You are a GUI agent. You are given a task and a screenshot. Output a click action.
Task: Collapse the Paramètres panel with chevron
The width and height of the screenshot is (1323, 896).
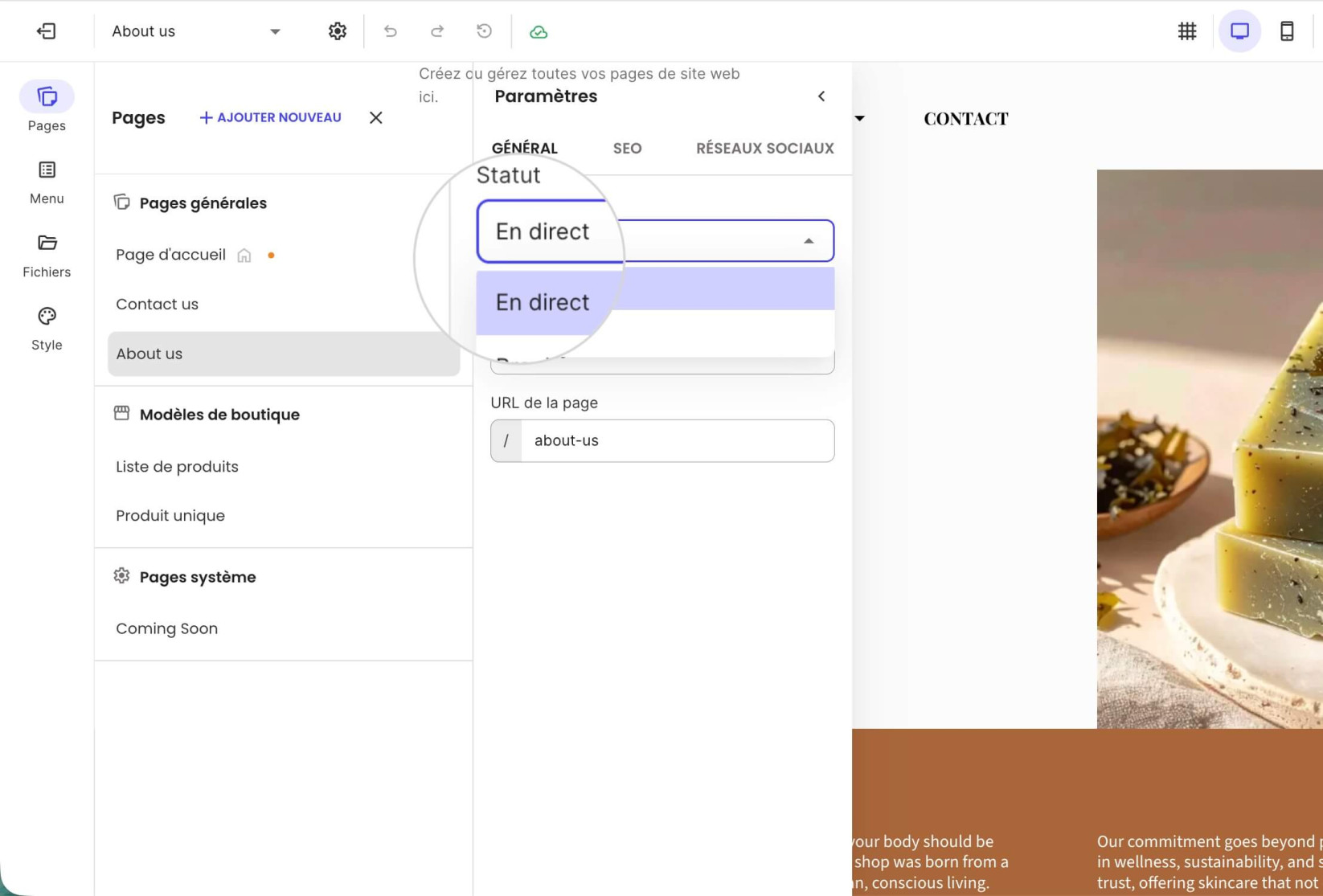pos(821,96)
